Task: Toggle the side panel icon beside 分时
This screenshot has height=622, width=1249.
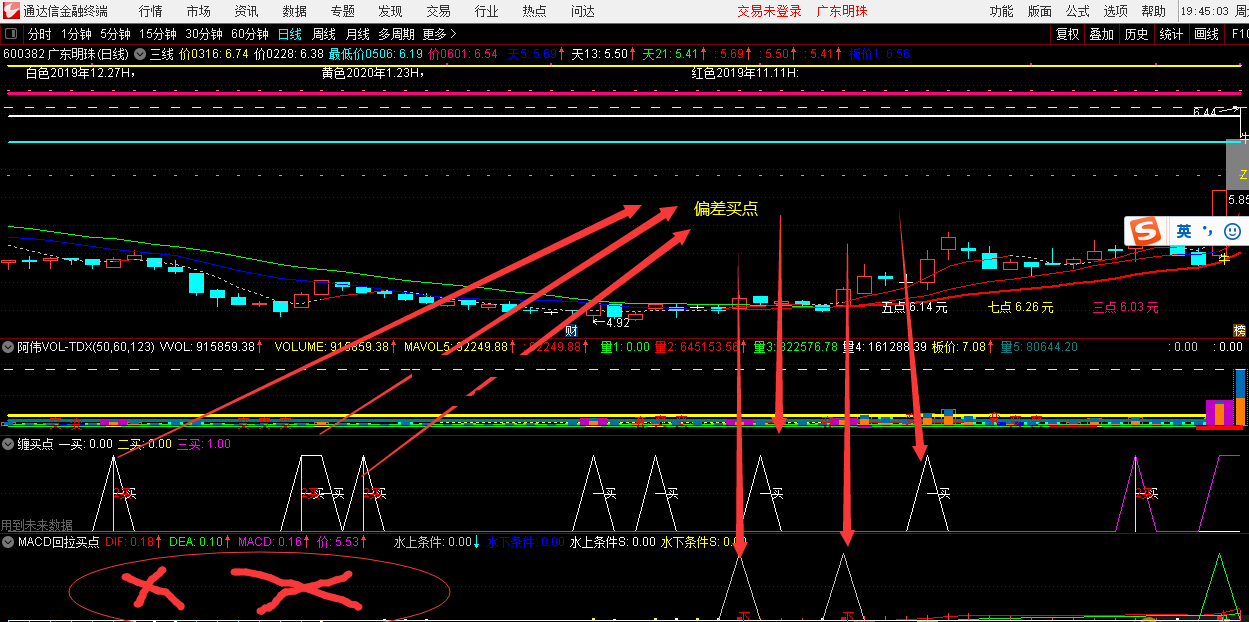Action: coord(10,34)
